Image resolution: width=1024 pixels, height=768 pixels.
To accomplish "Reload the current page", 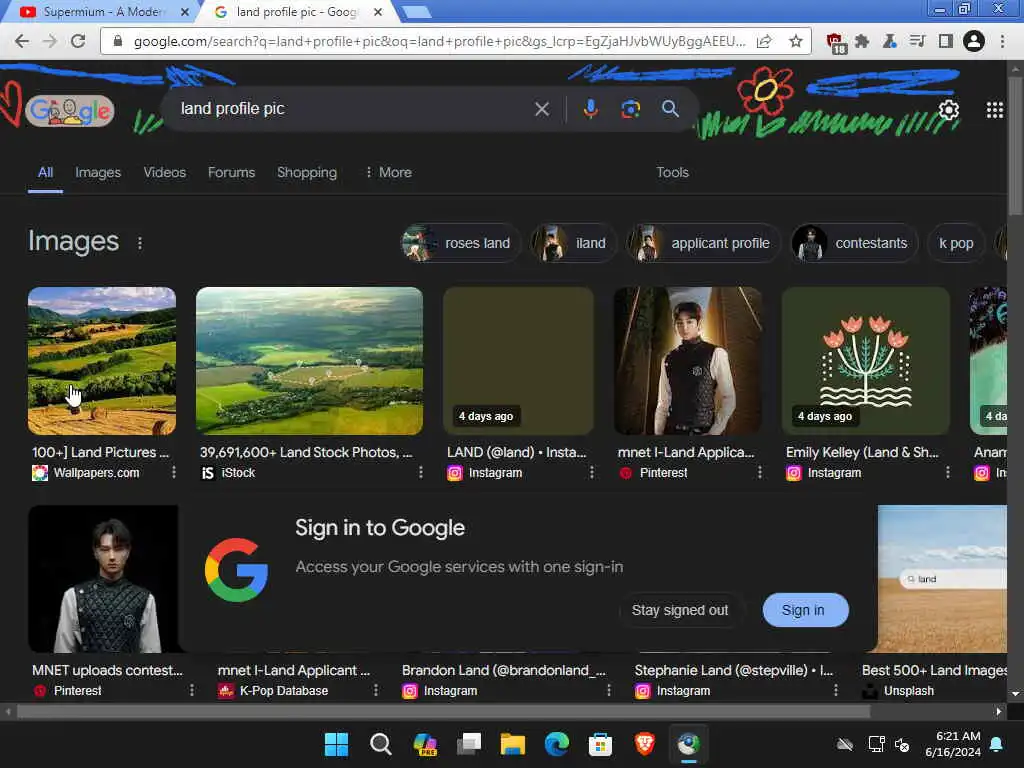I will point(78,41).
